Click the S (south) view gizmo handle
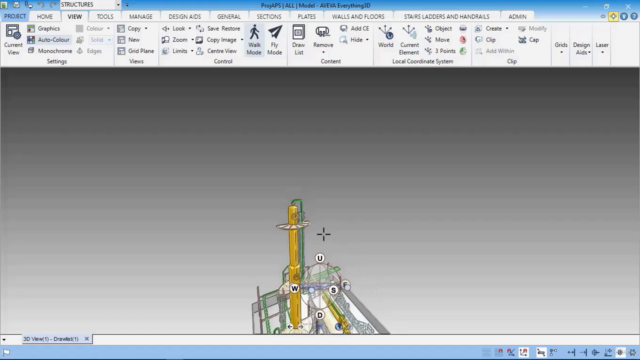Screen dimensions: 640x360 (333, 290)
